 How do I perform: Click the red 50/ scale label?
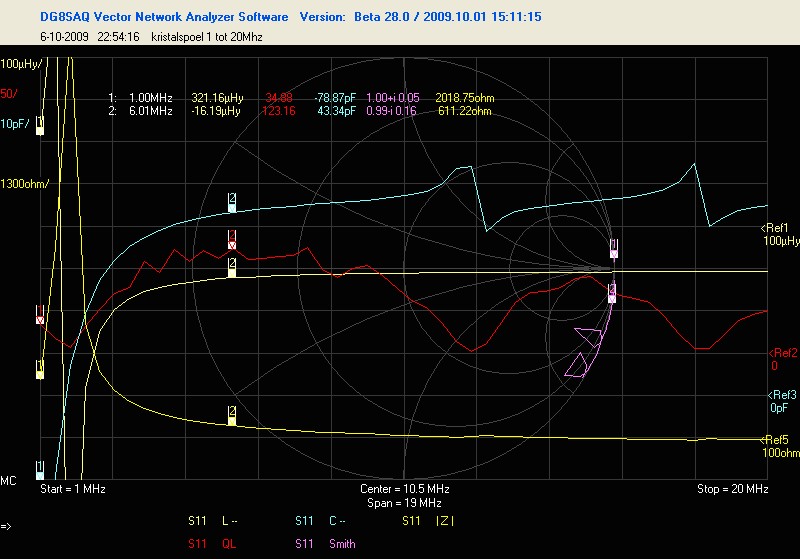9,93
